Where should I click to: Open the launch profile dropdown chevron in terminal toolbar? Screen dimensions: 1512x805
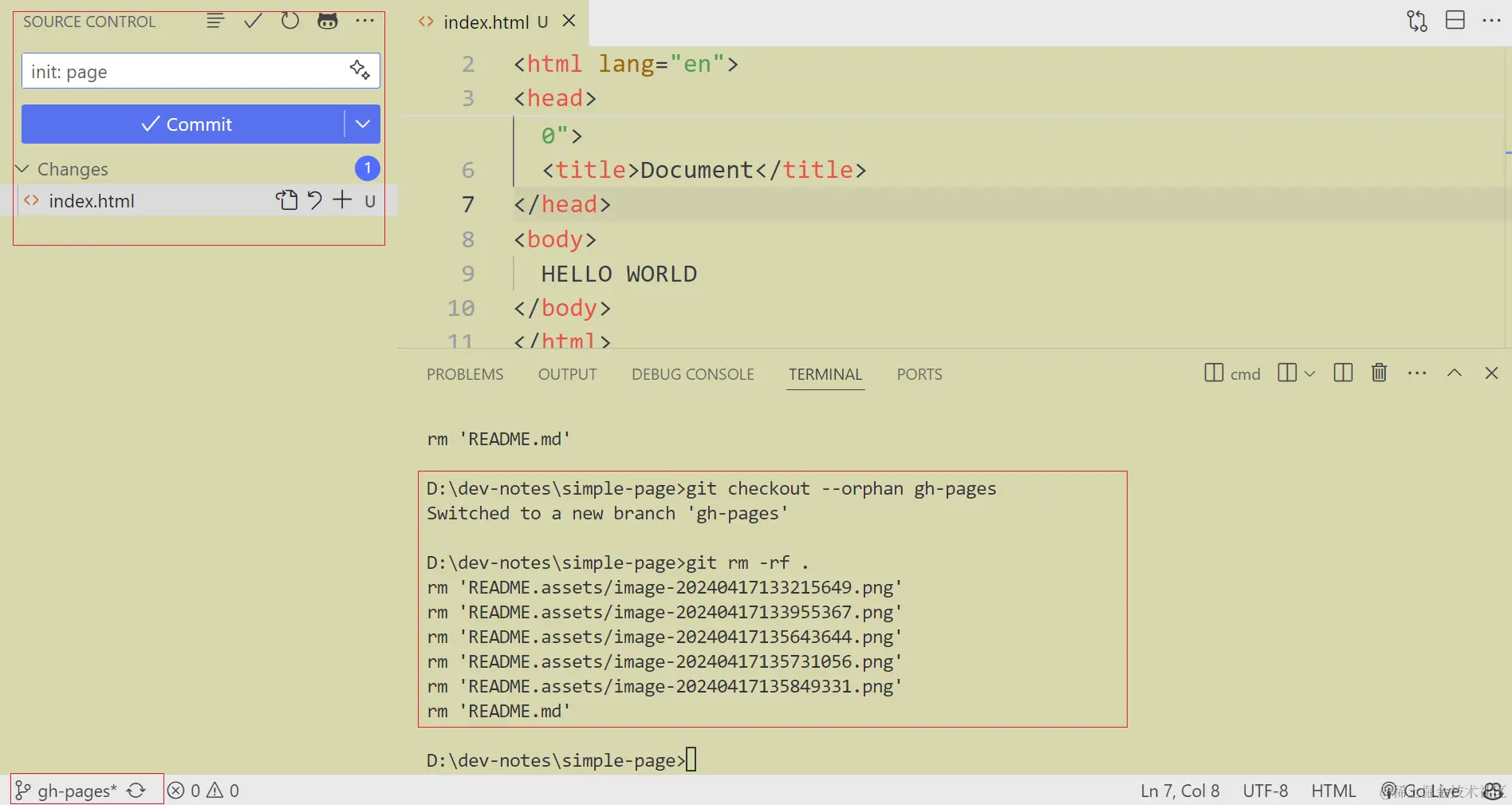(x=1309, y=373)
